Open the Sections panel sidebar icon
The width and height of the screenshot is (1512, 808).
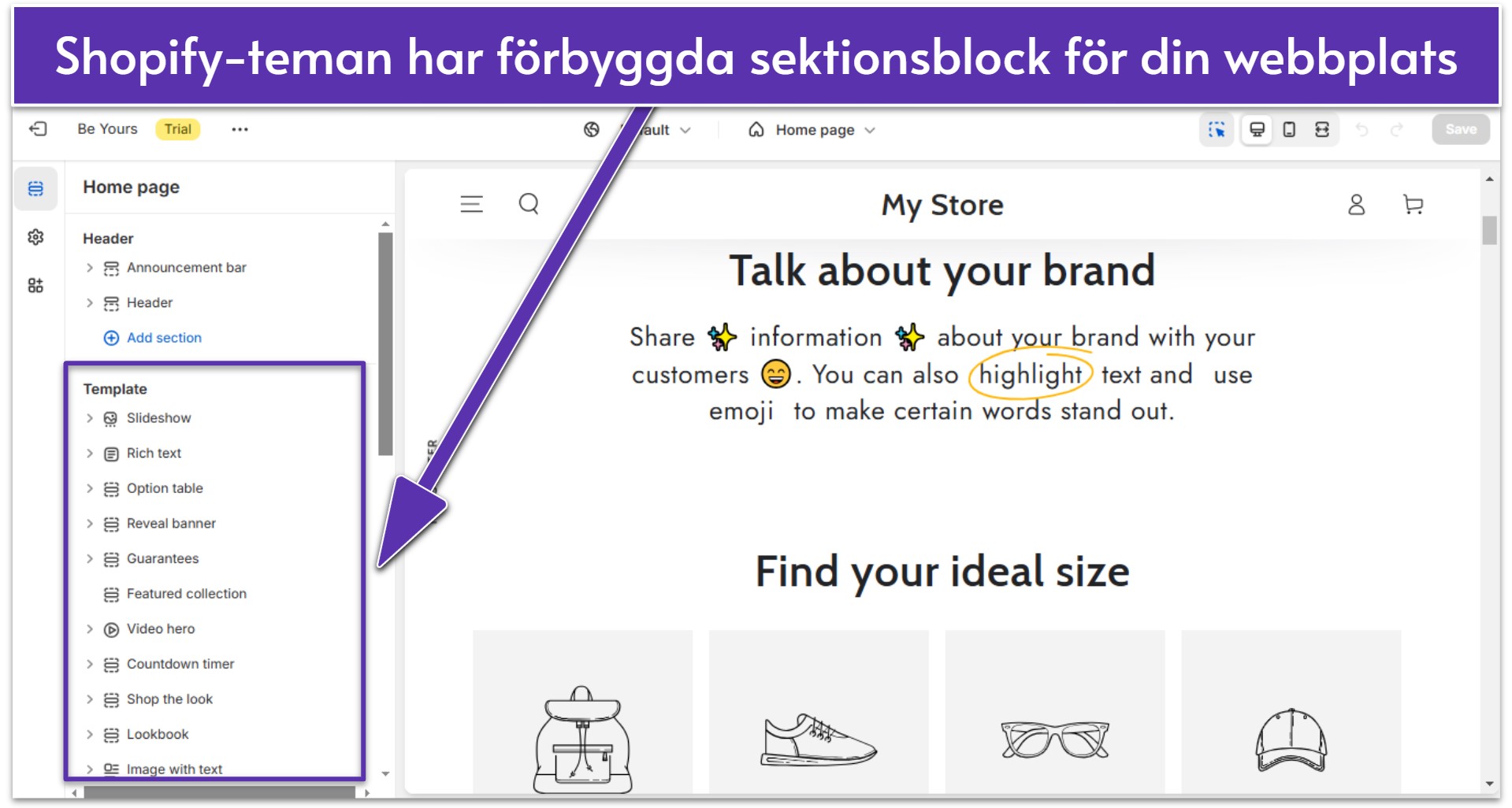(x=35, y=189)
